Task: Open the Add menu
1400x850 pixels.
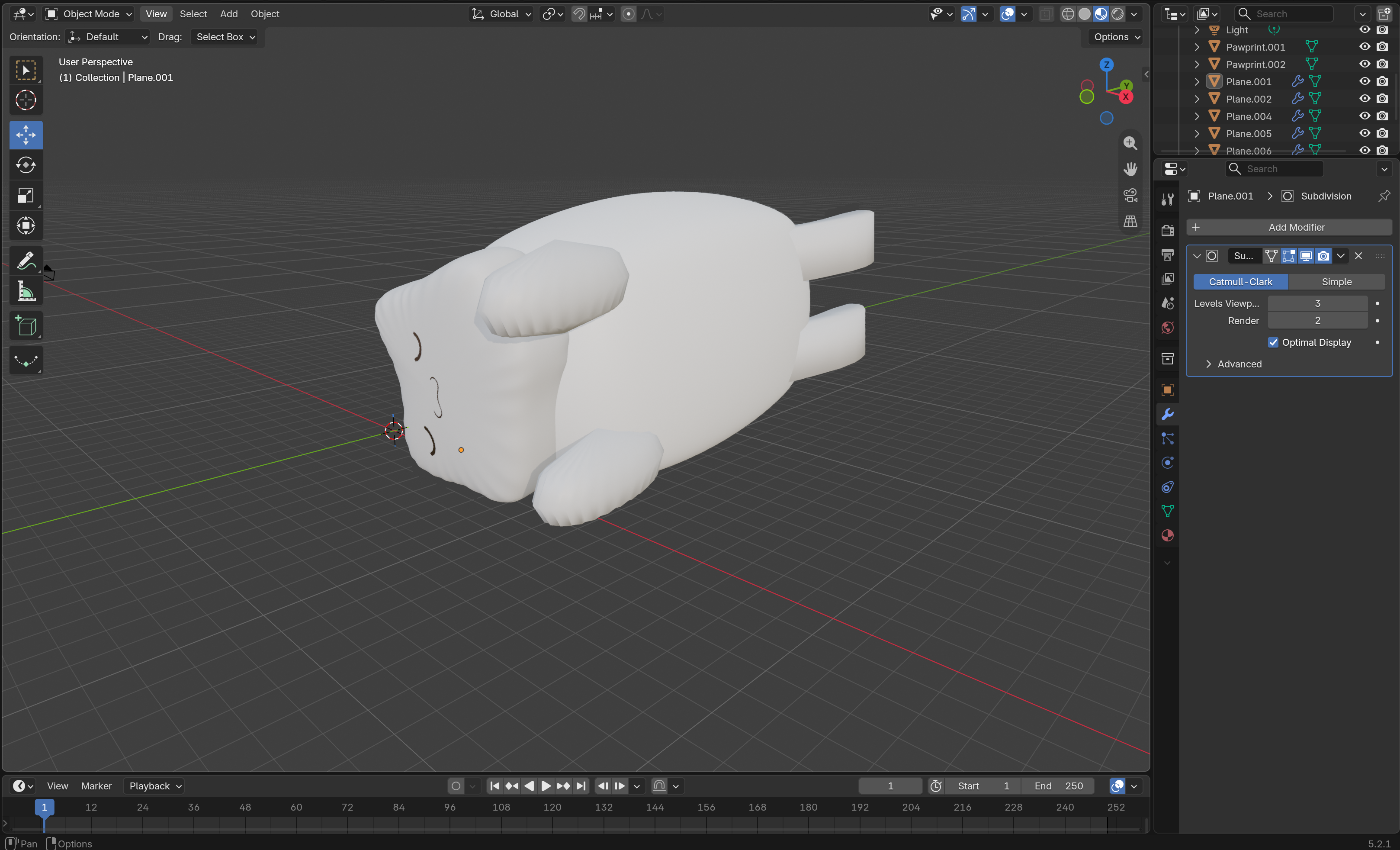Action: coord(229,14)
